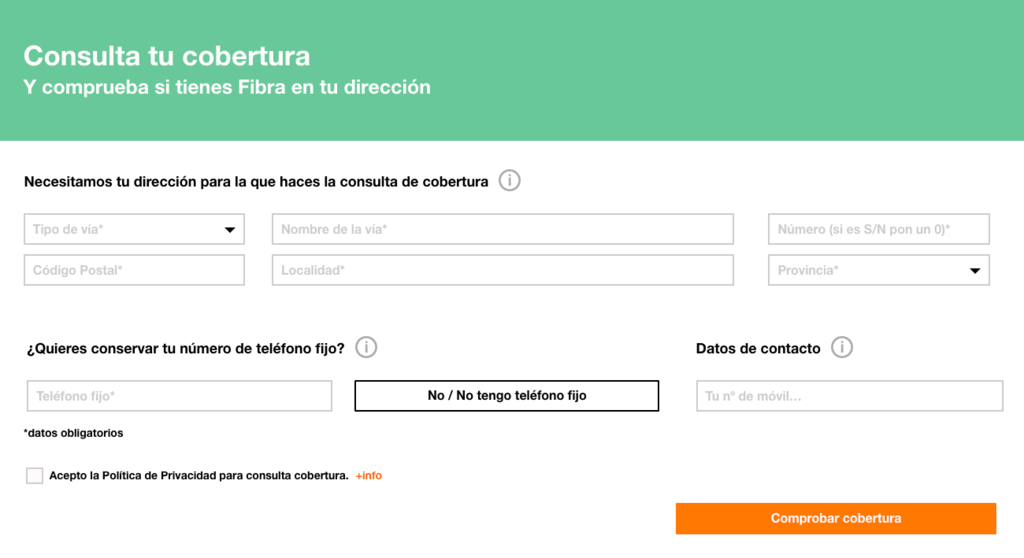Image resolution: width=1024 pixels, height=558 pixels.
Task: Click the street Número input field
Action: [878, 229]
